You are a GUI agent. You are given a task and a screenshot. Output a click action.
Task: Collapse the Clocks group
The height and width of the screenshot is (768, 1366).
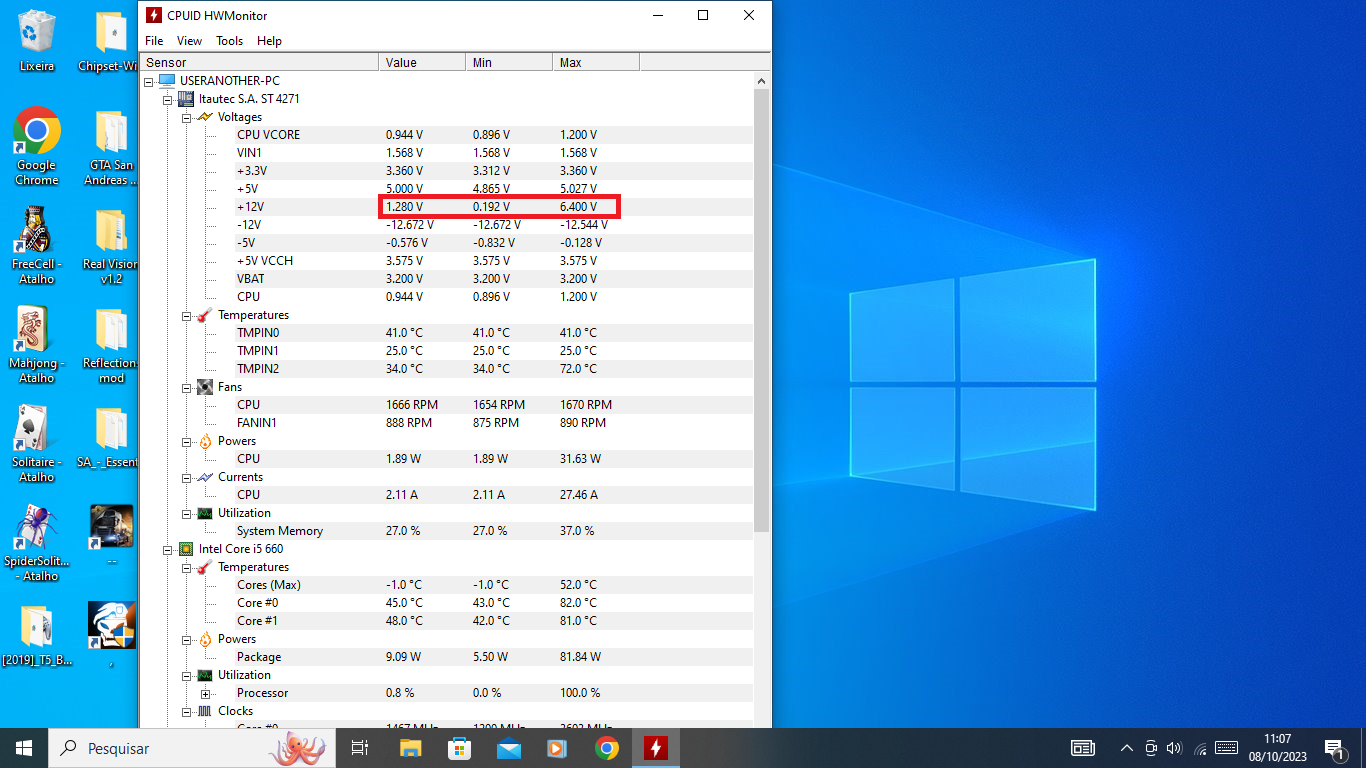[186, 711]
